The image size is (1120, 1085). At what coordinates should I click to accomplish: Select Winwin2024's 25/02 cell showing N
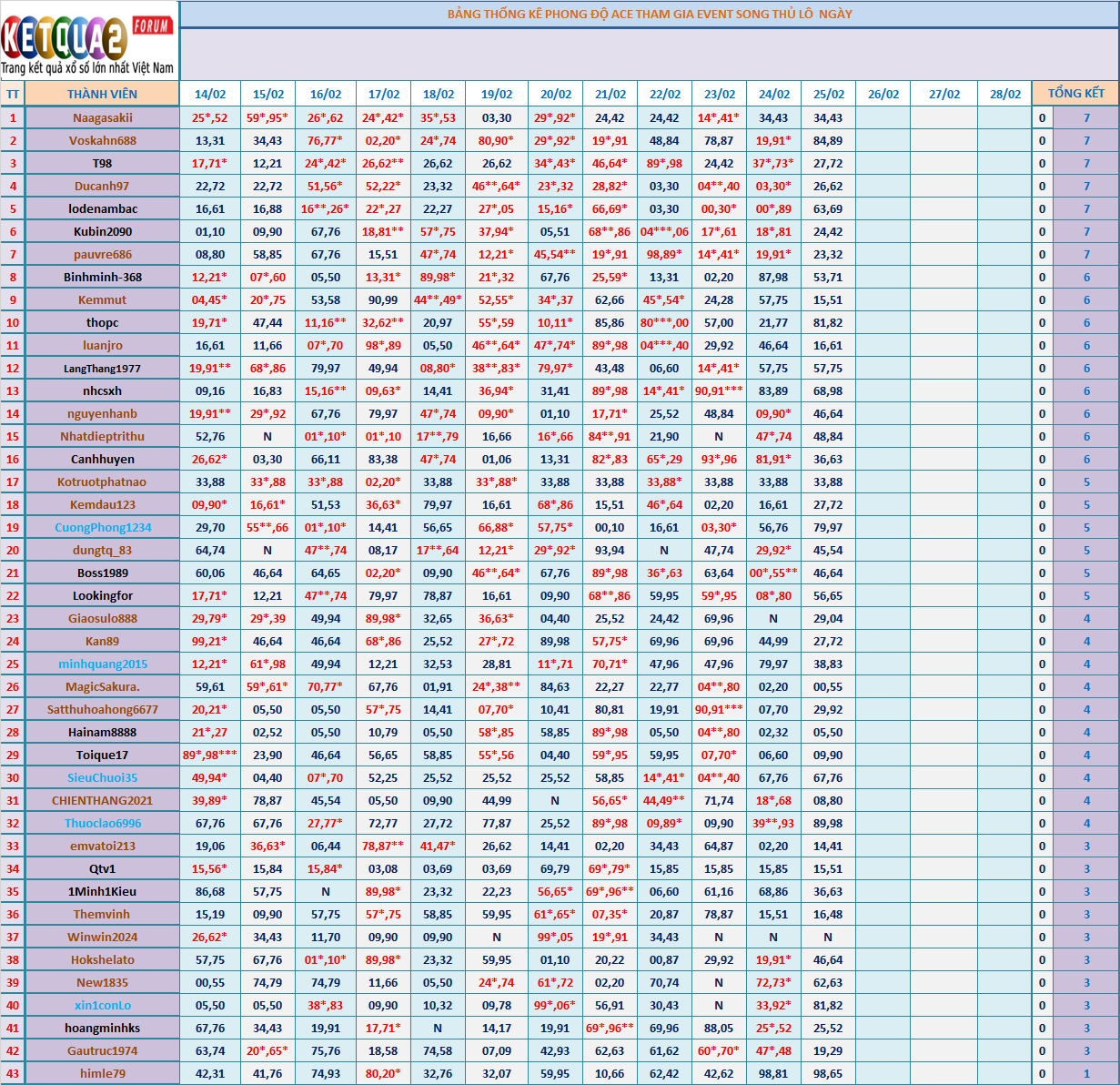click(828, 937)
